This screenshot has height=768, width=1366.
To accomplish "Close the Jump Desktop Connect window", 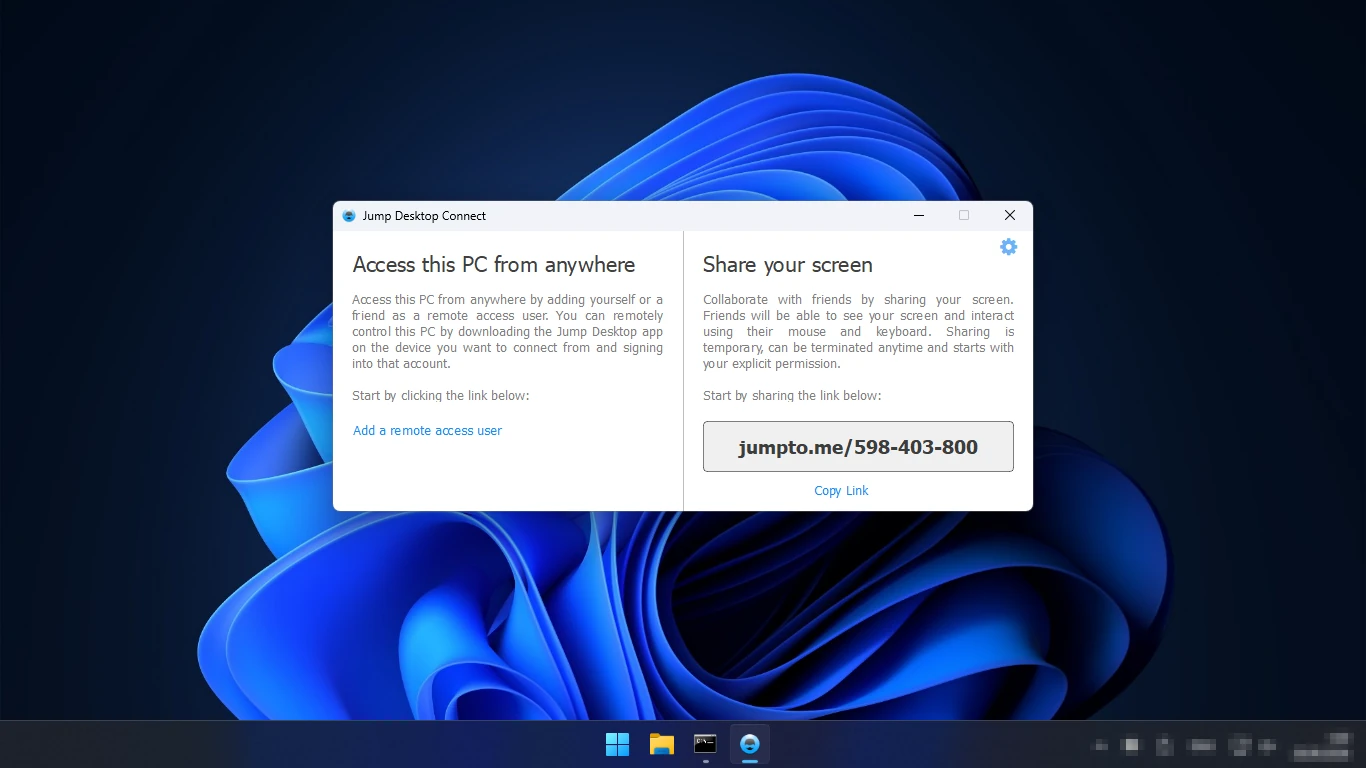I will pyautogui.click(x=1010, y=215).
